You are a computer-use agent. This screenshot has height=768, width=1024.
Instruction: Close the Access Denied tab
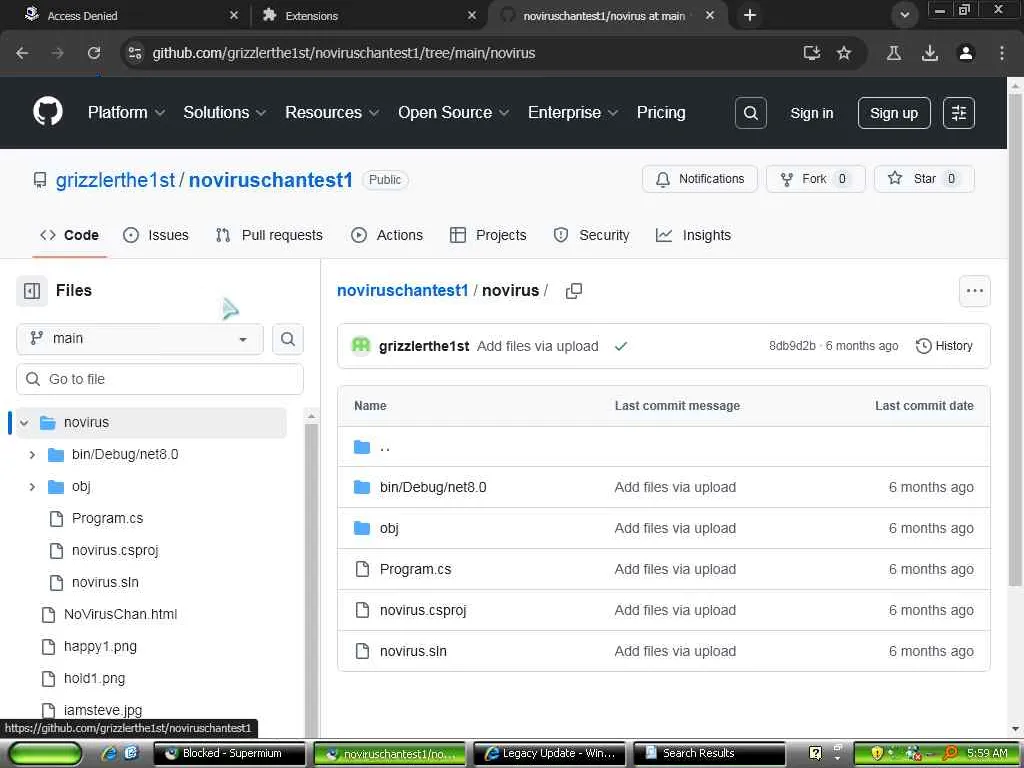[x=234, y=15]
